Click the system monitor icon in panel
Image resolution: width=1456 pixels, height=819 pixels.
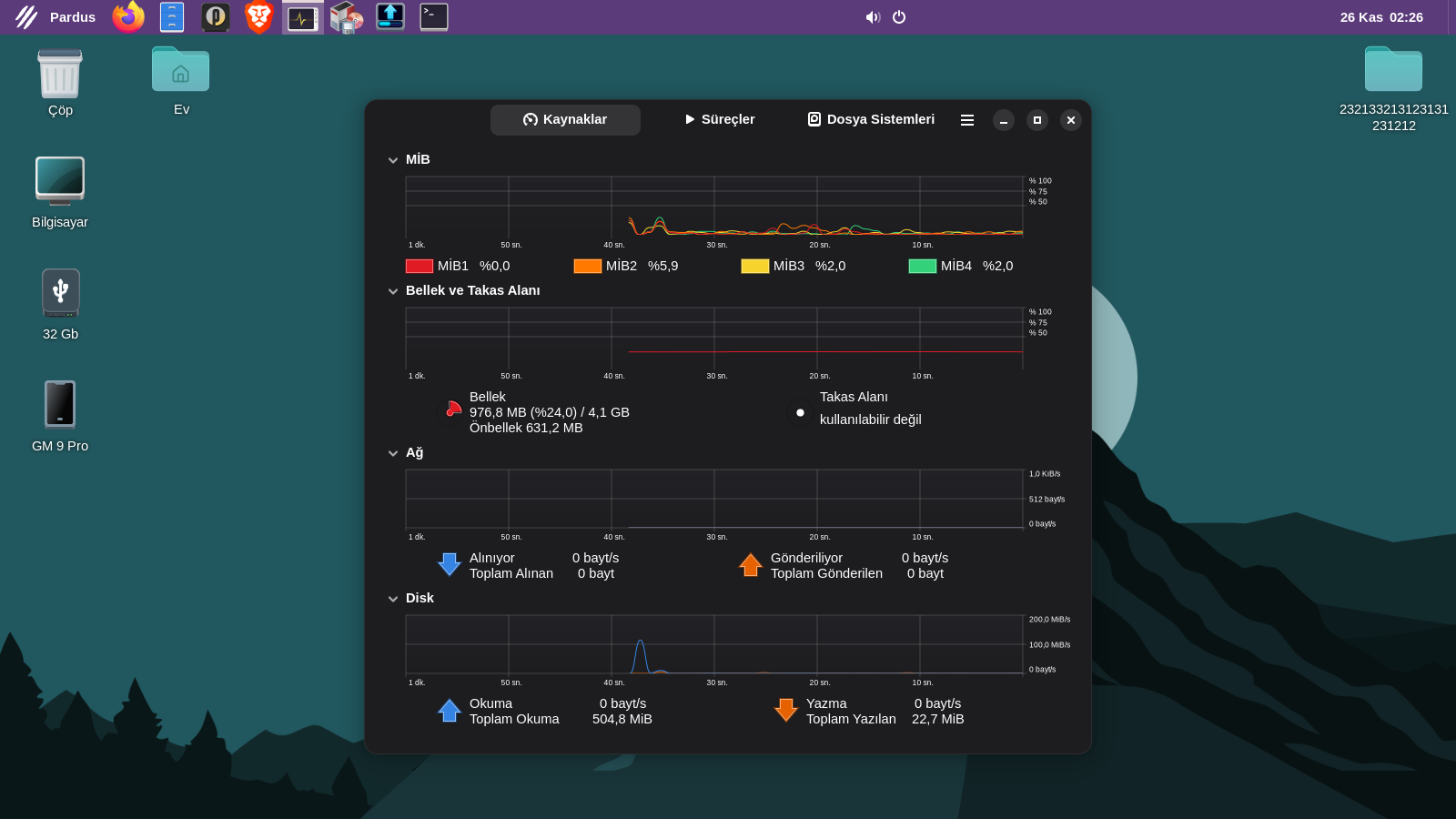pyautogui.click(x=302, y=17)
